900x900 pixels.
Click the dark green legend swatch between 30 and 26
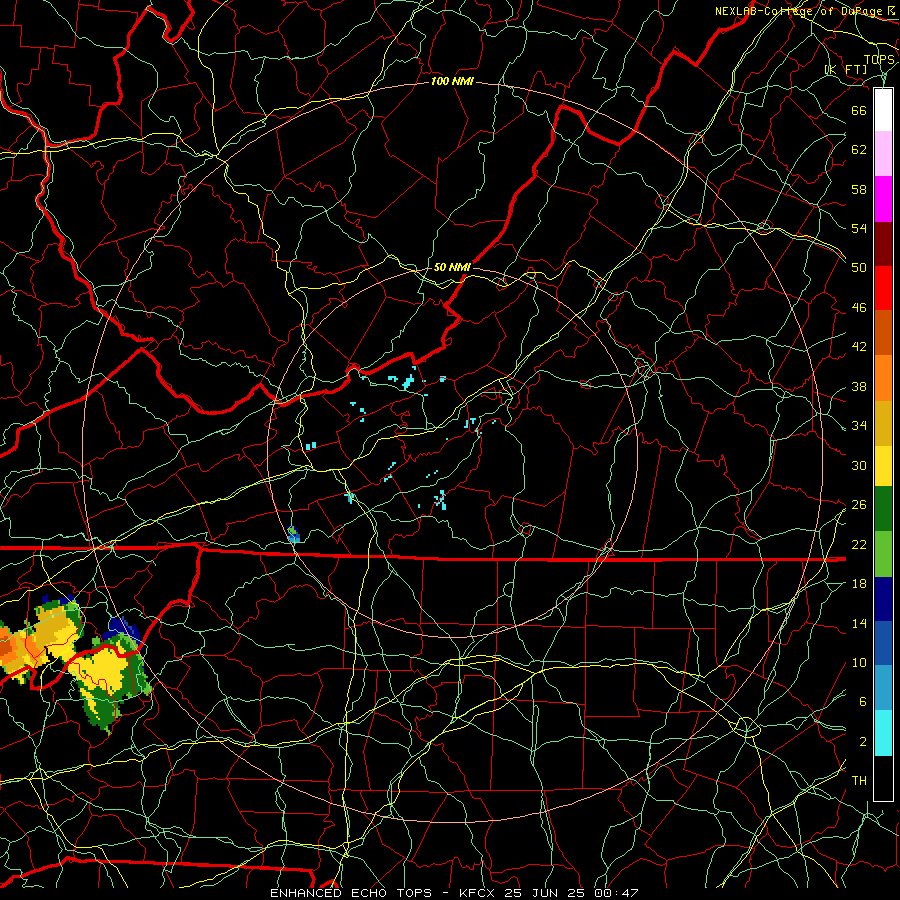[x=883, y=509]
